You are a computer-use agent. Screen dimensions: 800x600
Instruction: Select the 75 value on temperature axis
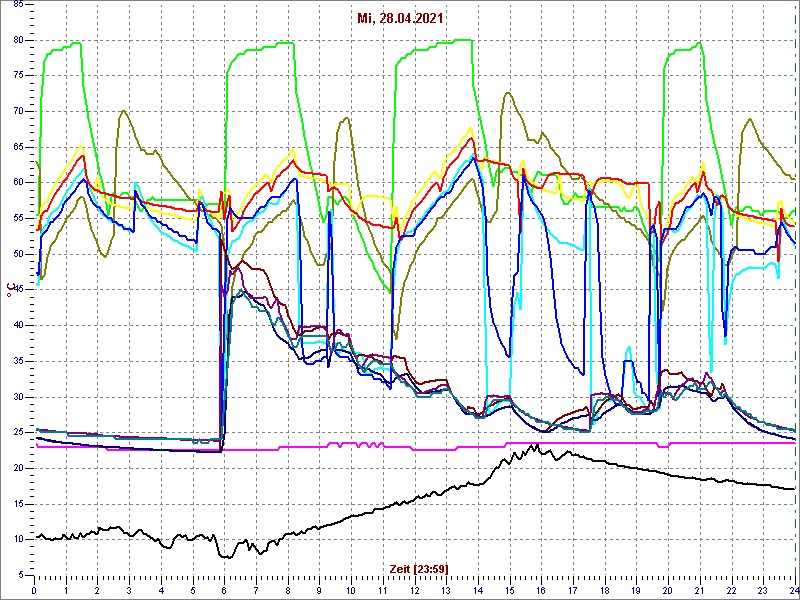click(17, 76)
